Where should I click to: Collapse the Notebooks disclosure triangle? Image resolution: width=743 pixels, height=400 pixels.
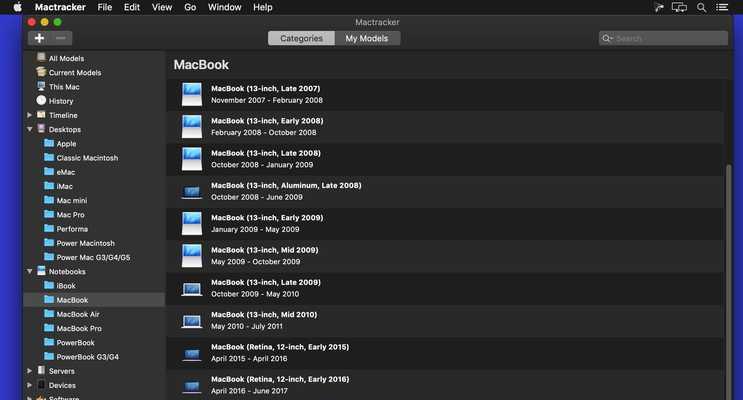click(x=29, y=271)
